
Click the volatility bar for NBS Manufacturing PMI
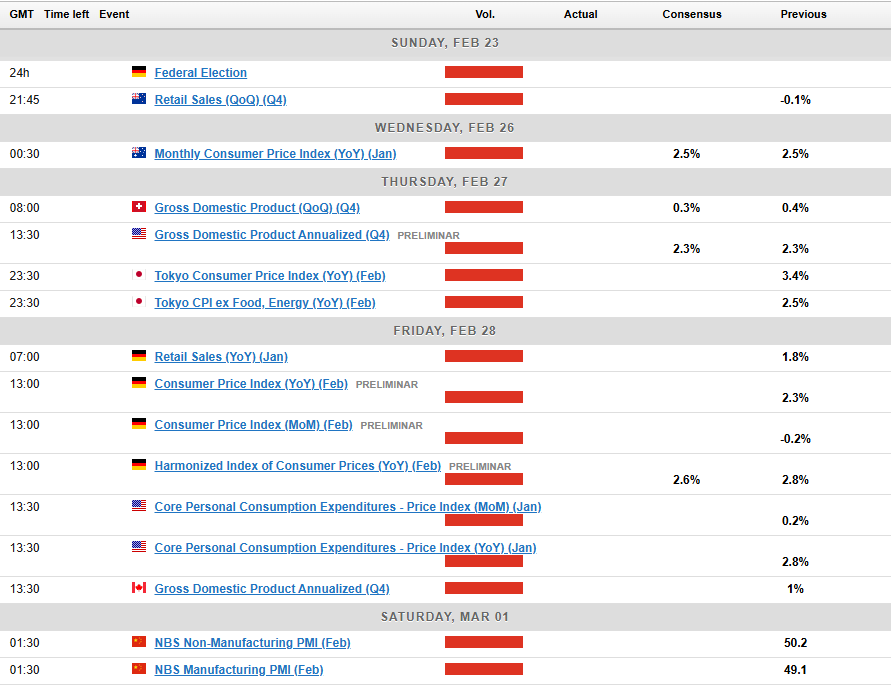tap(484, 670)
